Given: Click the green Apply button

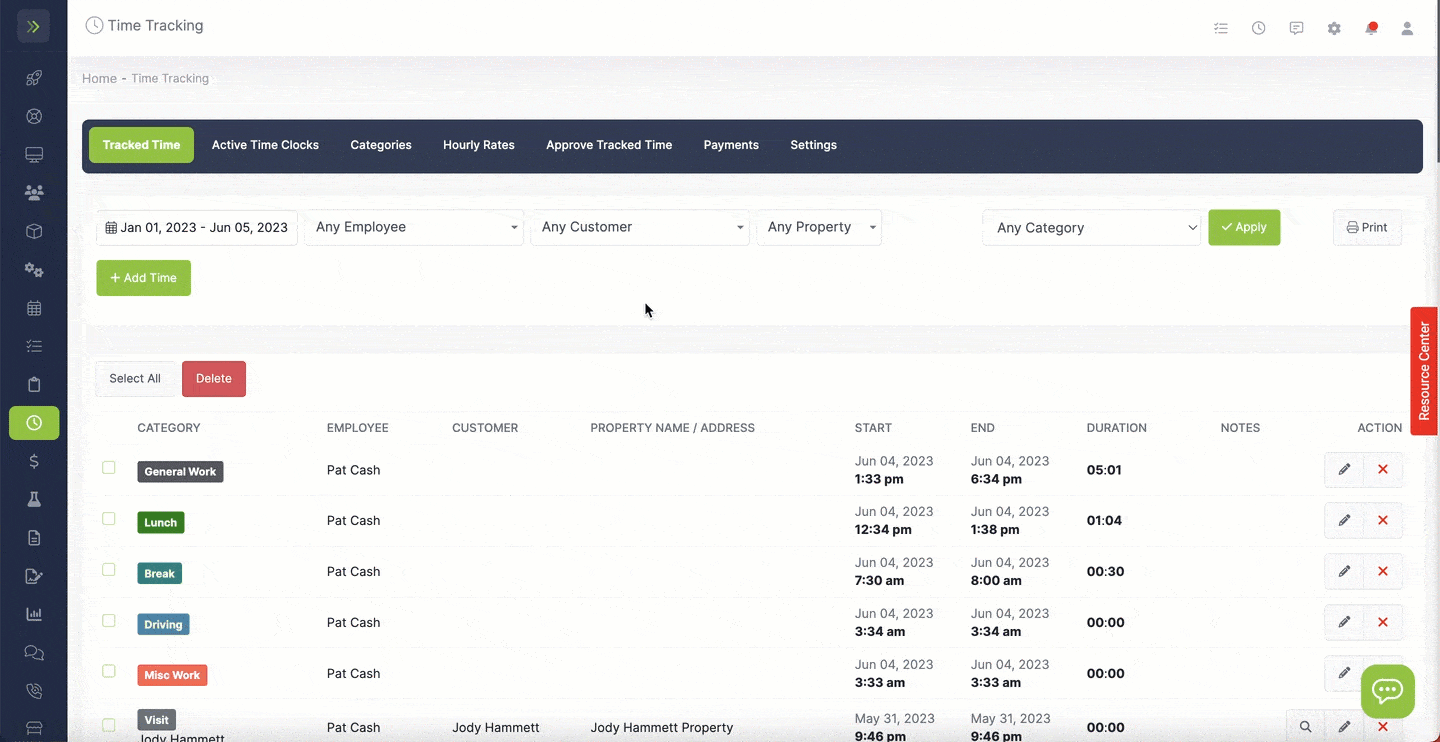Looking at the screenshot, I should (x=1244, y=227).
